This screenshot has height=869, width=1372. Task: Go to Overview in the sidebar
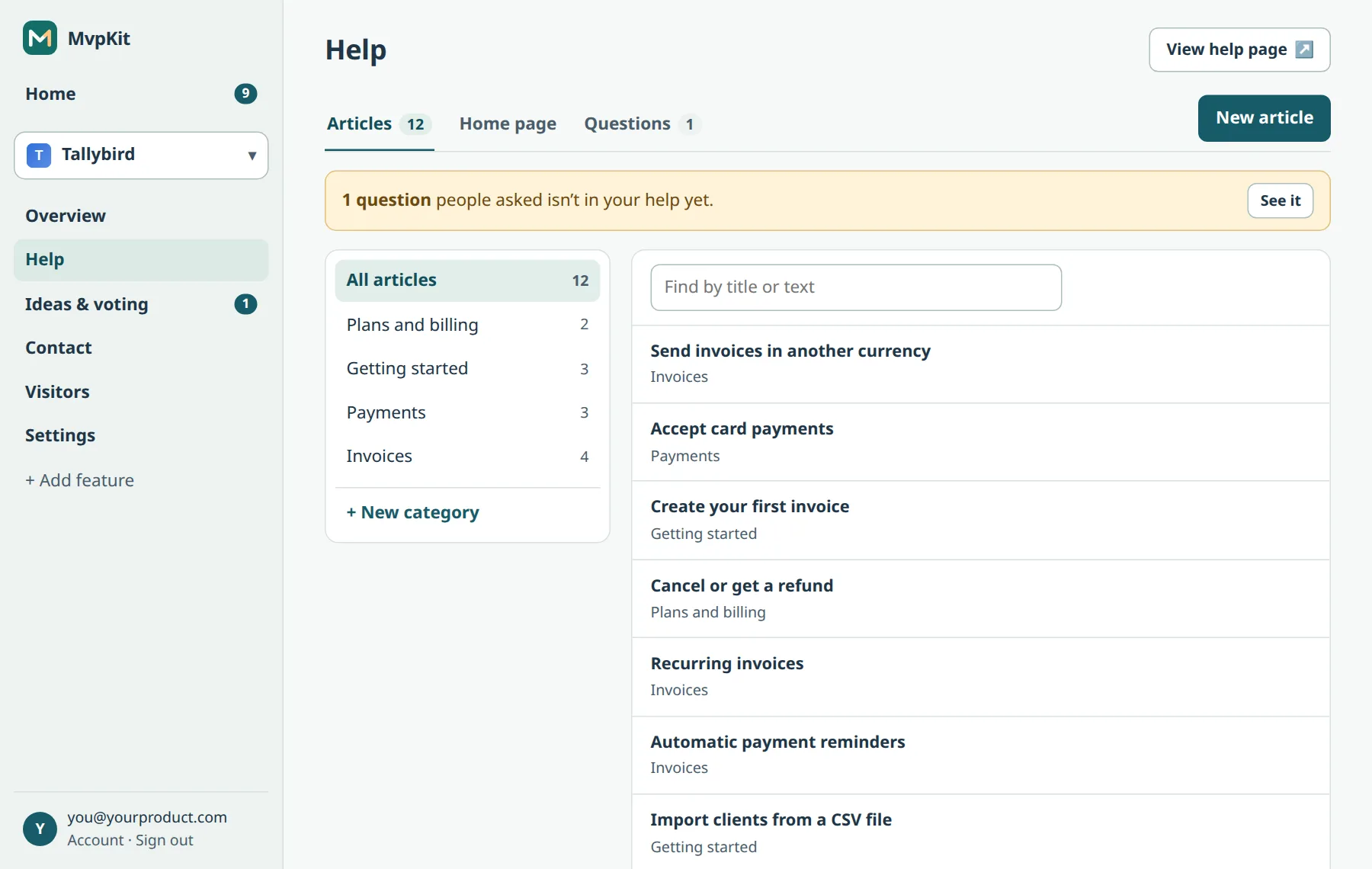click(141, 216)
